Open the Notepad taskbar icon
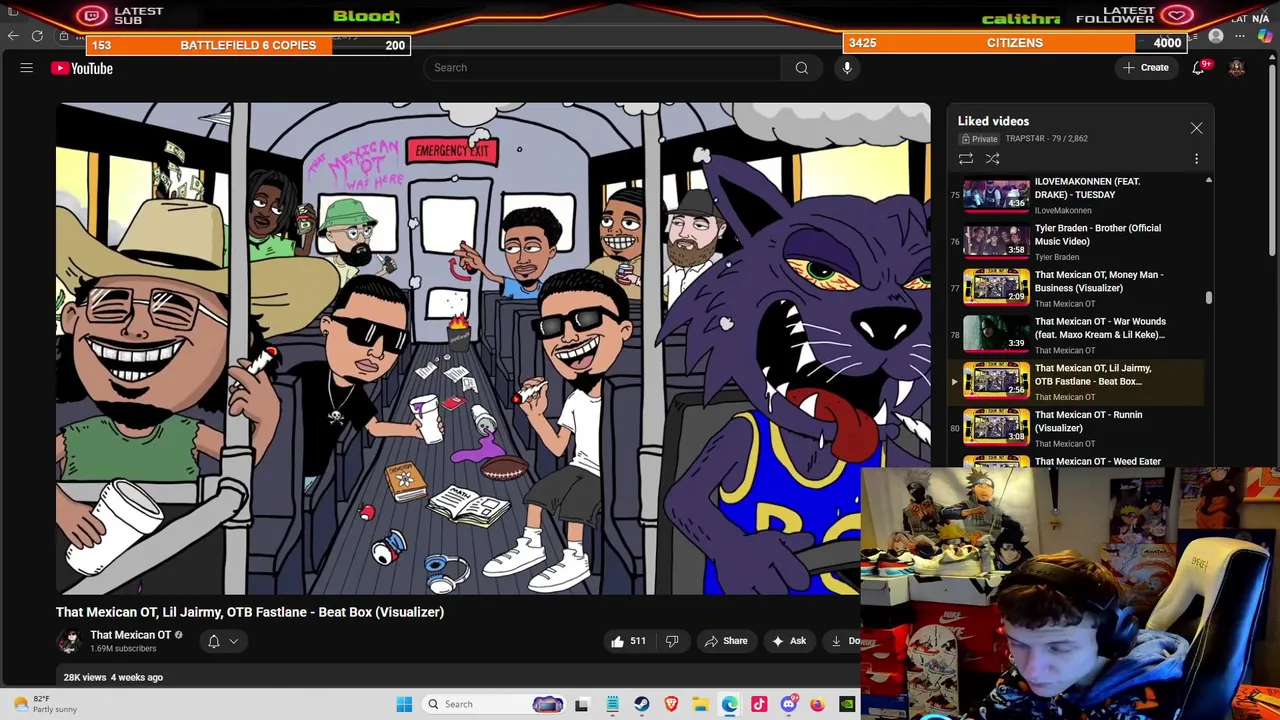The height and width of the screenshot is (720, 1280). point(612,704)
